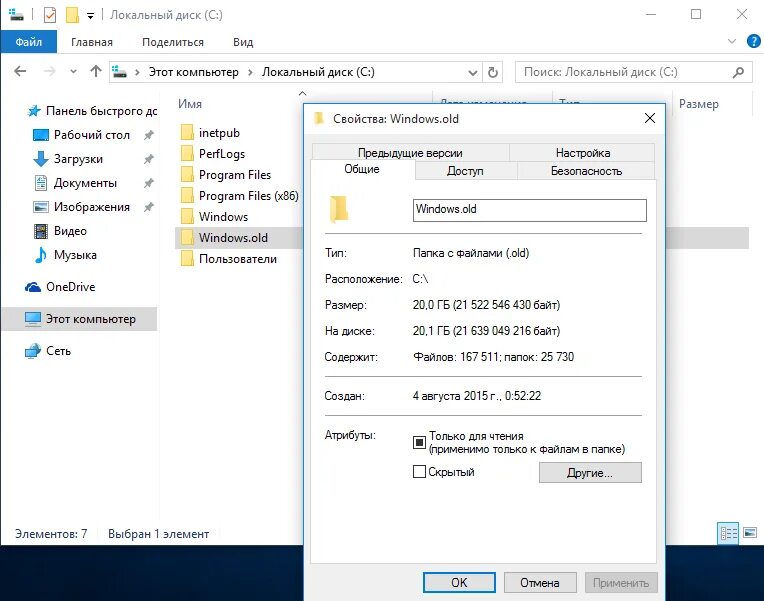Enable the Скрытый attribute checkbox
Screen dimensions: 764x601
419,471
